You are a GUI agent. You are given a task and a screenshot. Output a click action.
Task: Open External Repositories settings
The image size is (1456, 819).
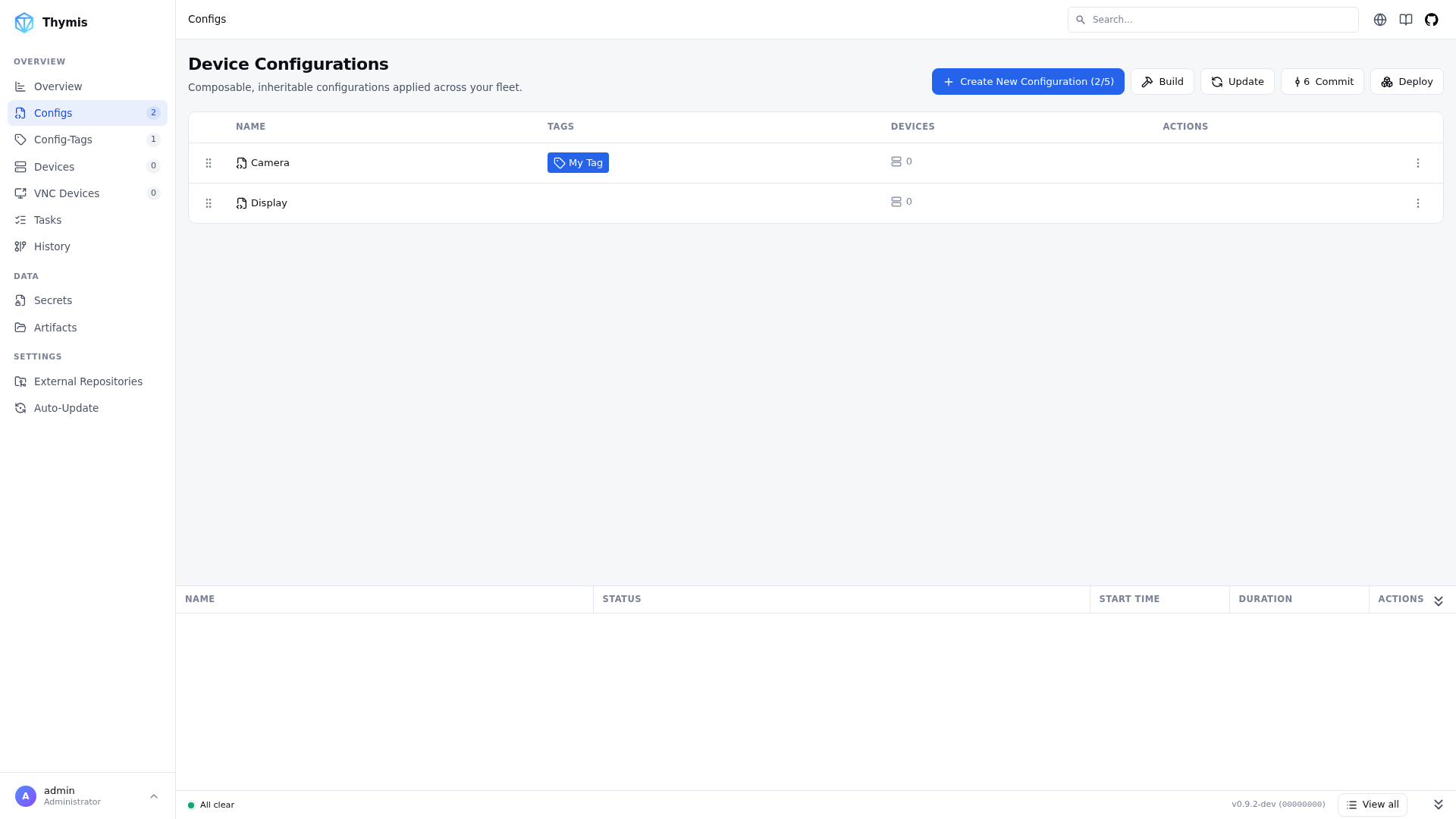(x=87, y=381)
